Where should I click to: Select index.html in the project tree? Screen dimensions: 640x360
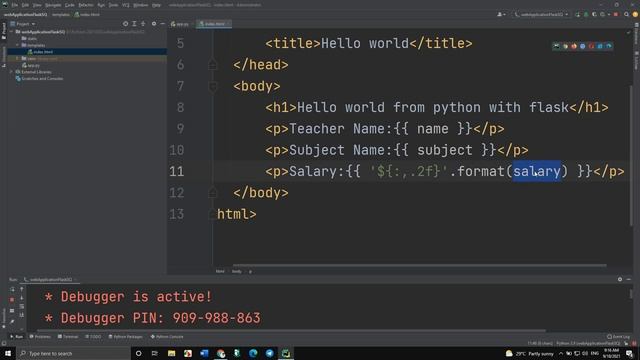40,52
